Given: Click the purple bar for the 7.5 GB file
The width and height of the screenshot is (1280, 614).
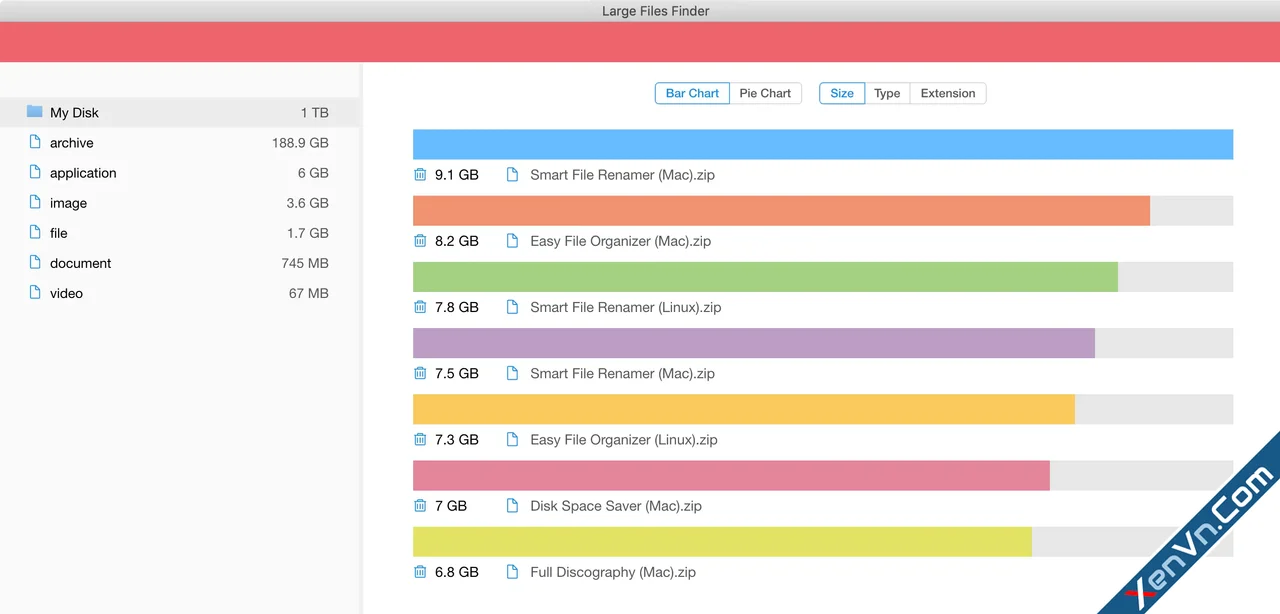Looking at the screenshot, I should coord(754,343).
